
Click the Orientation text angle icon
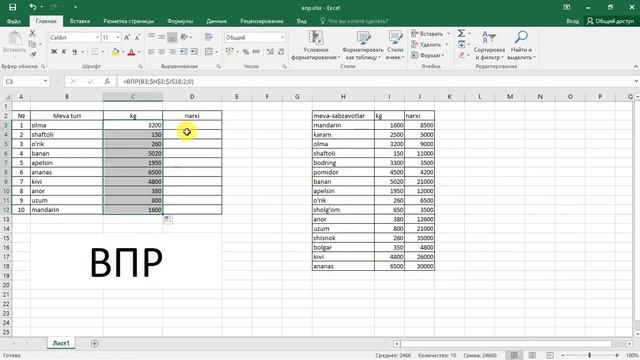[x=184, y=38]
